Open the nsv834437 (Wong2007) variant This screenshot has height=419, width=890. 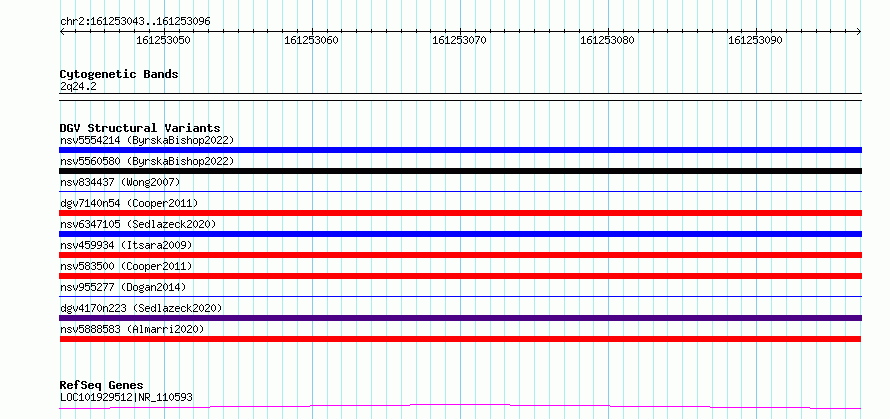(120, 182)
